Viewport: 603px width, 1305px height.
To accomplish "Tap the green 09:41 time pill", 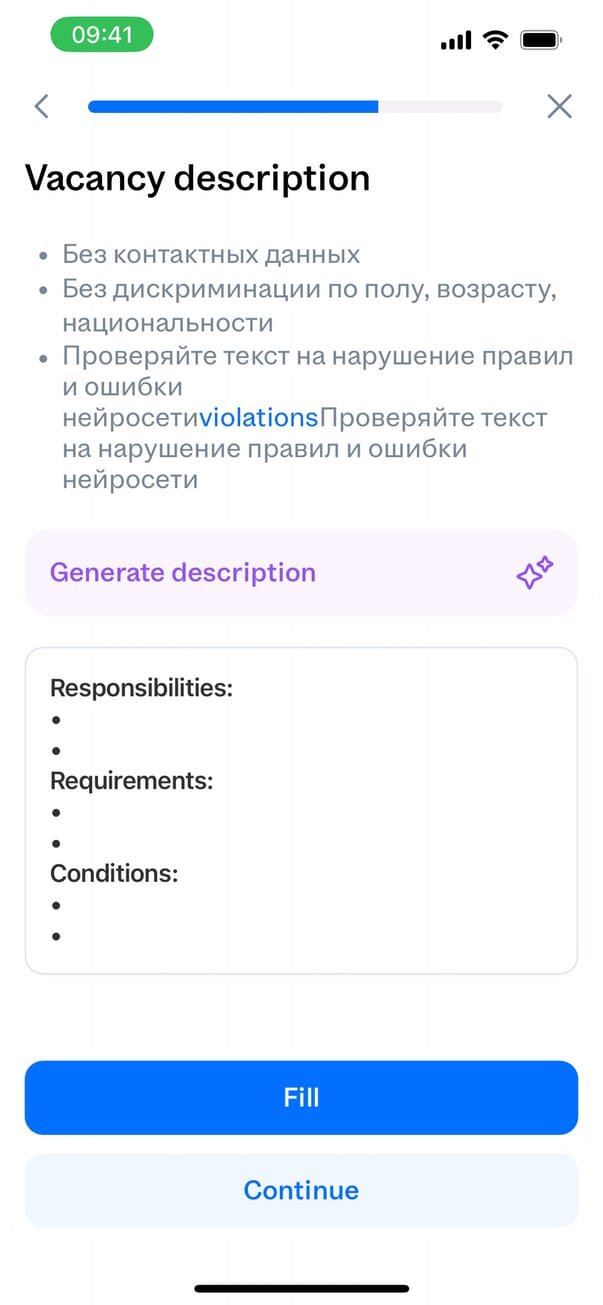I will pos(102,36).
